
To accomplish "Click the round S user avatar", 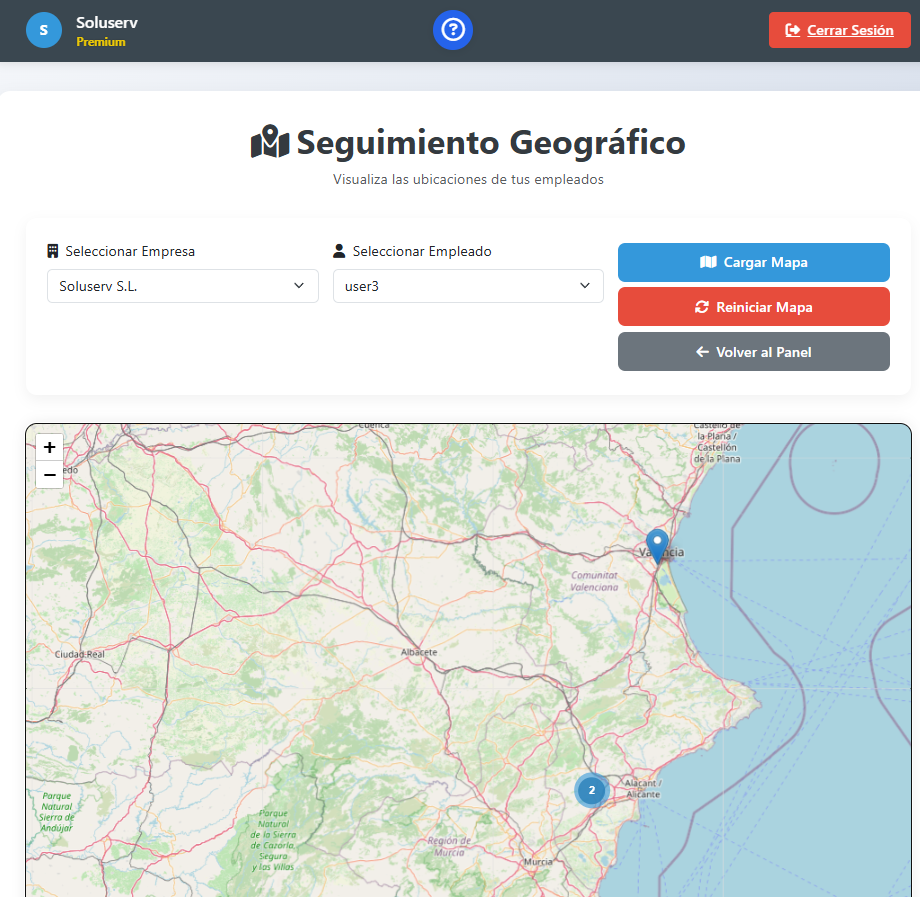I will pos(43,30).
